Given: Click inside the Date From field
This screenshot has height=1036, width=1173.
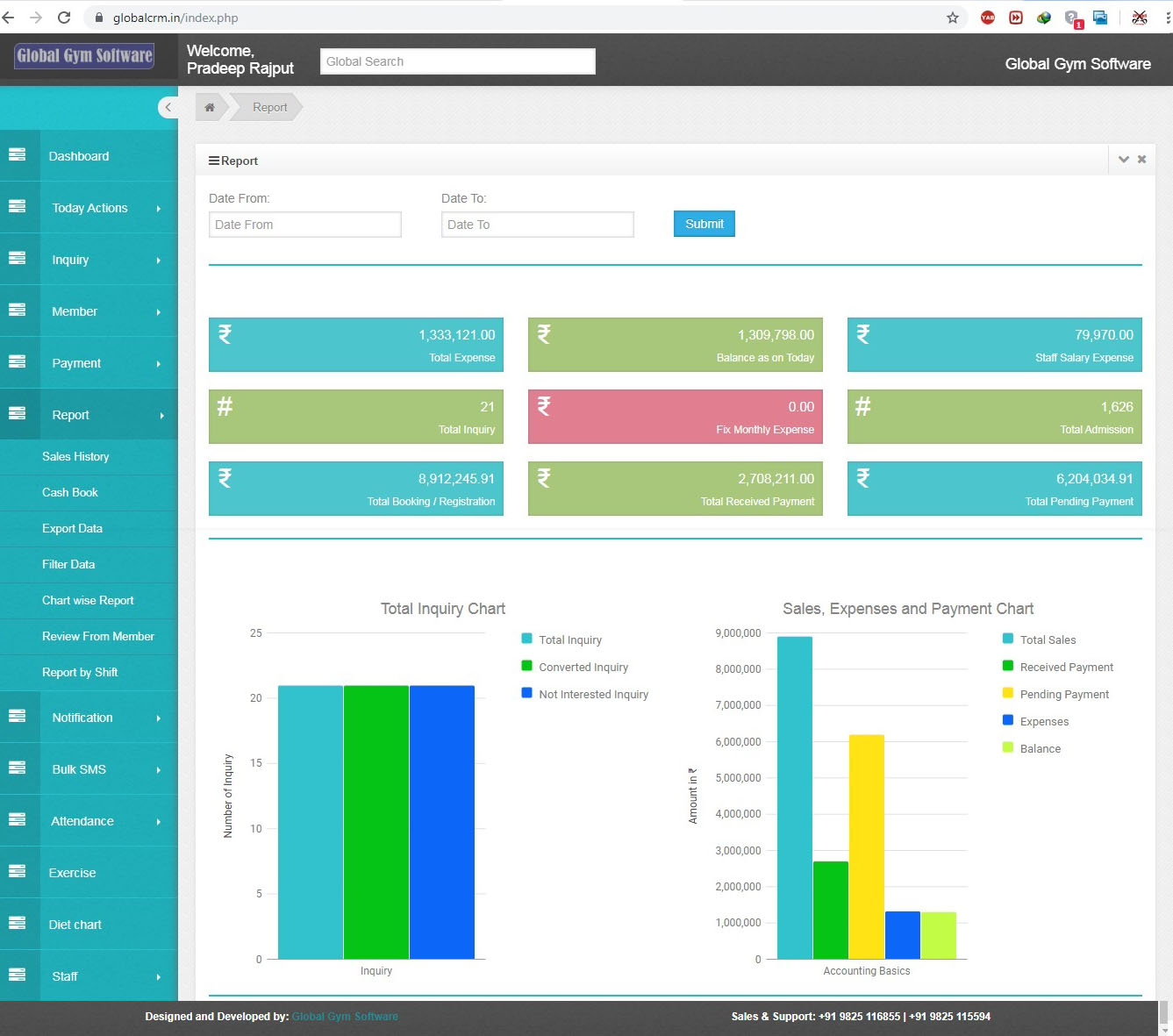Looking at the screenshot, I should (x=304, y=224).
